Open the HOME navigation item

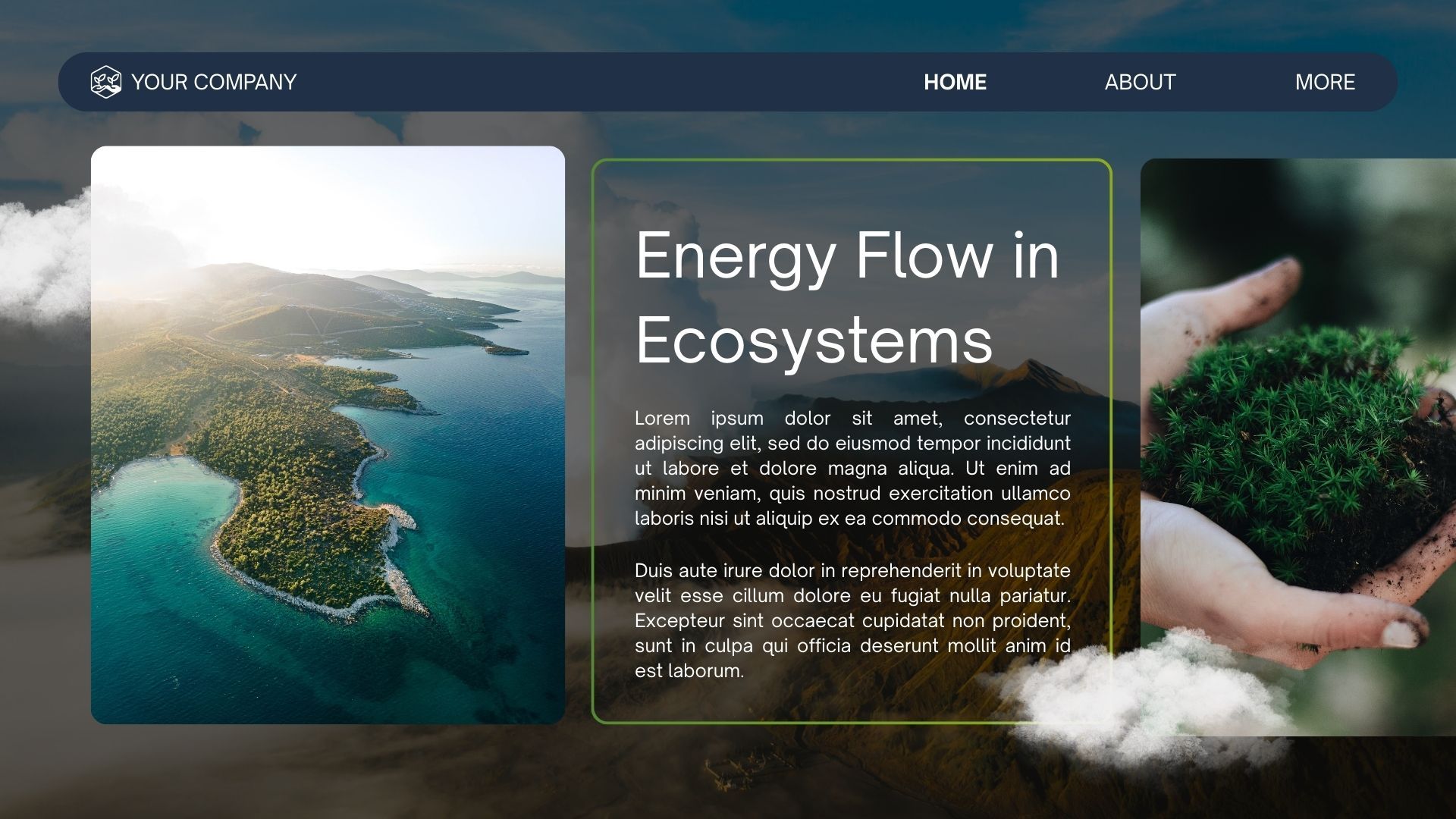(x=955, y=82)
